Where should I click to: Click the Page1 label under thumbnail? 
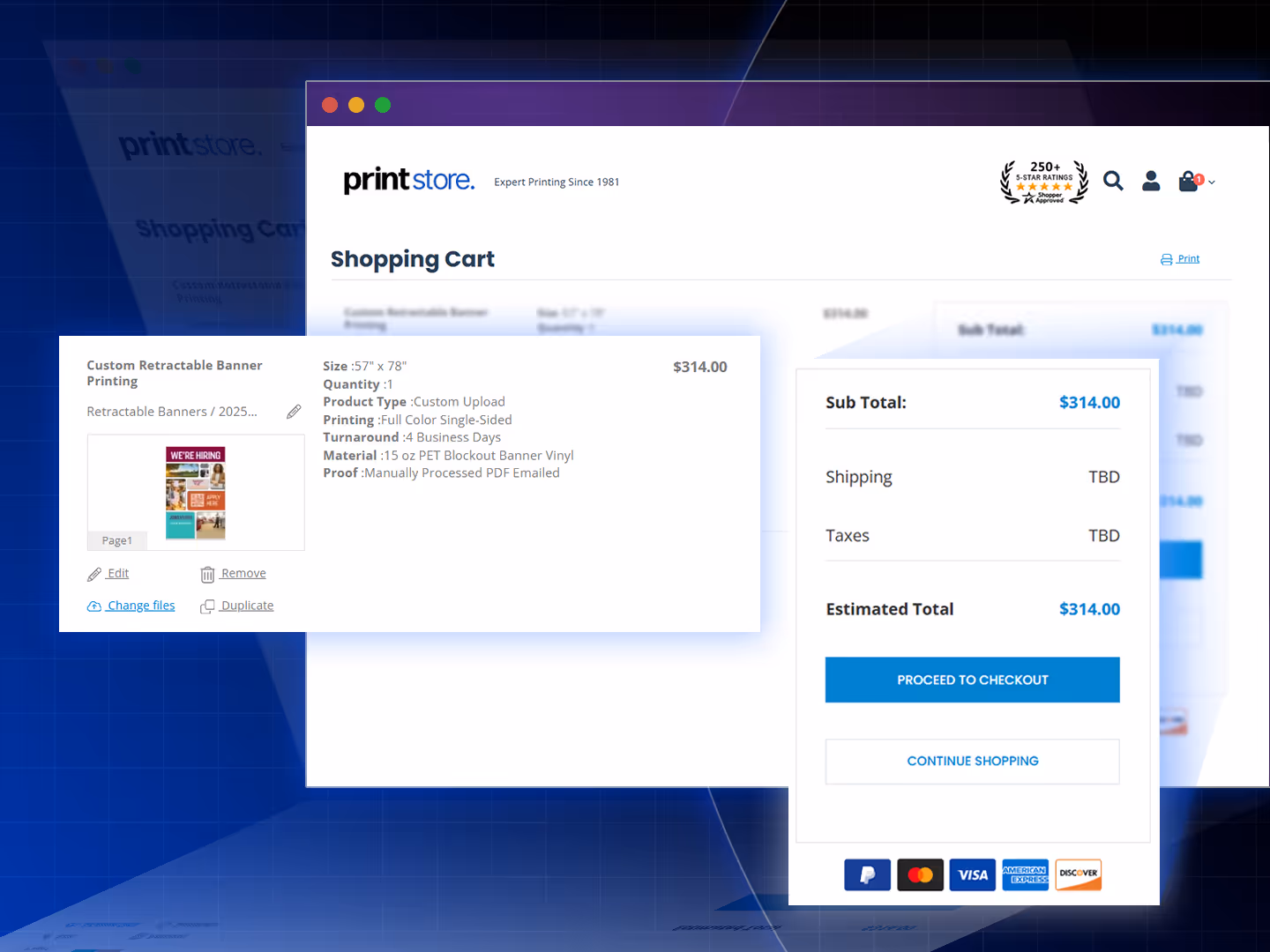117,540
